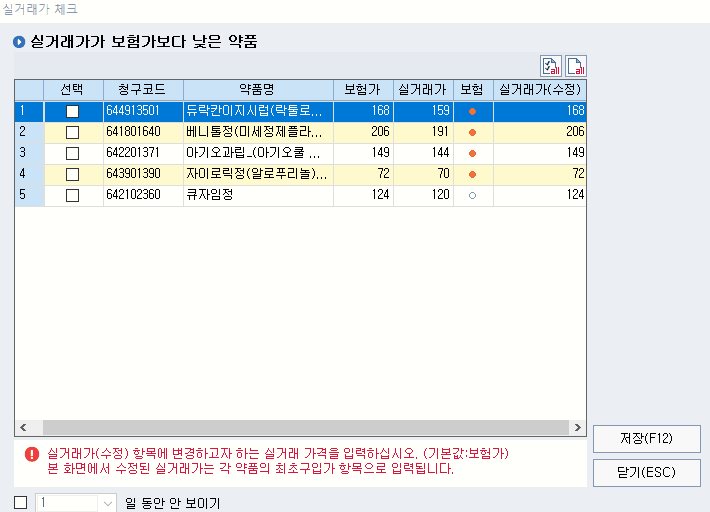Check the 선택 box for 듀락칸이지시럽 row
Image resolution: width=710 pixels, height=512 pixels.
pyautogui.click(x=72, y=111)
